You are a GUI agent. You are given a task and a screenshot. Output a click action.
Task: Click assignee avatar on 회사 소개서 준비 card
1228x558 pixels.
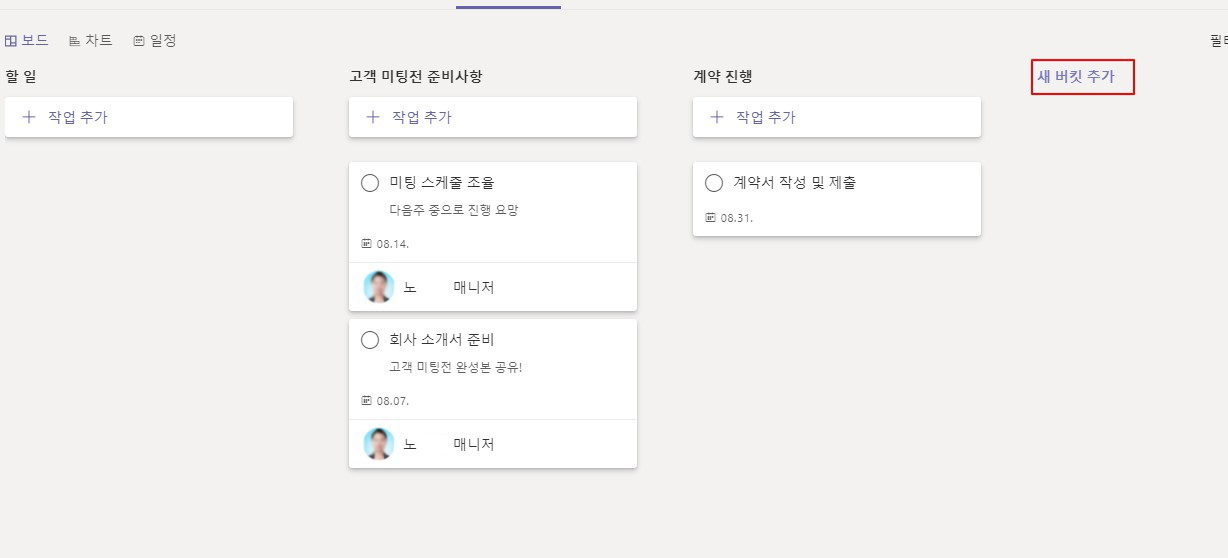point(379,444)
